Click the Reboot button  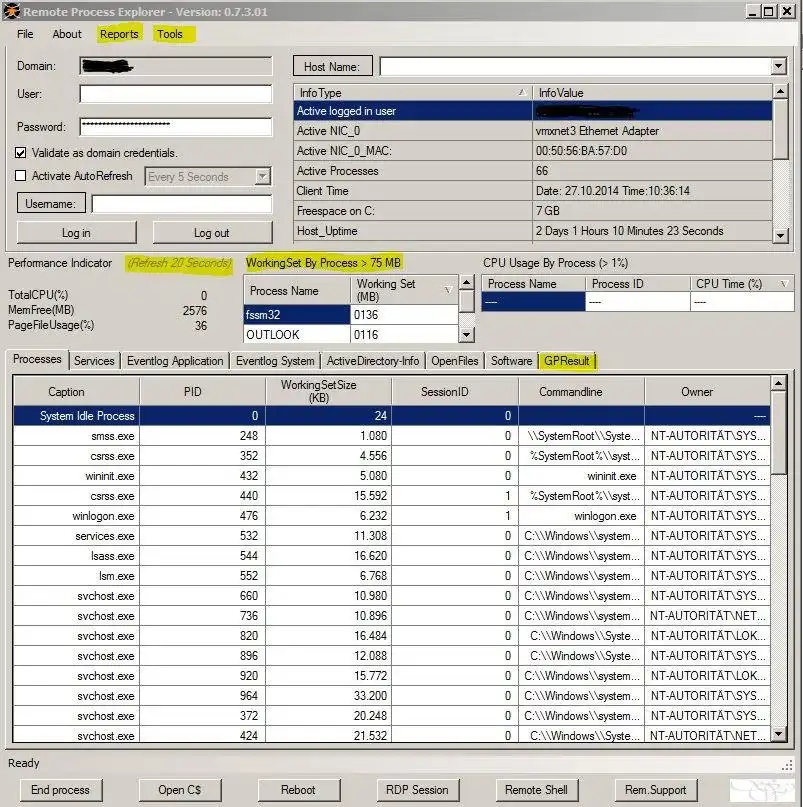tap(299, 790)
